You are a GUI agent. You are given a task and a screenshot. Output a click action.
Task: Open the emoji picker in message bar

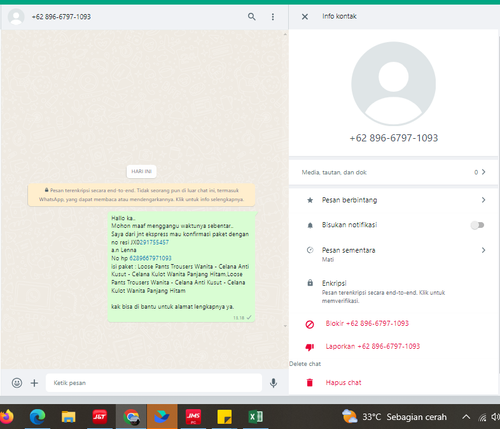17,383
